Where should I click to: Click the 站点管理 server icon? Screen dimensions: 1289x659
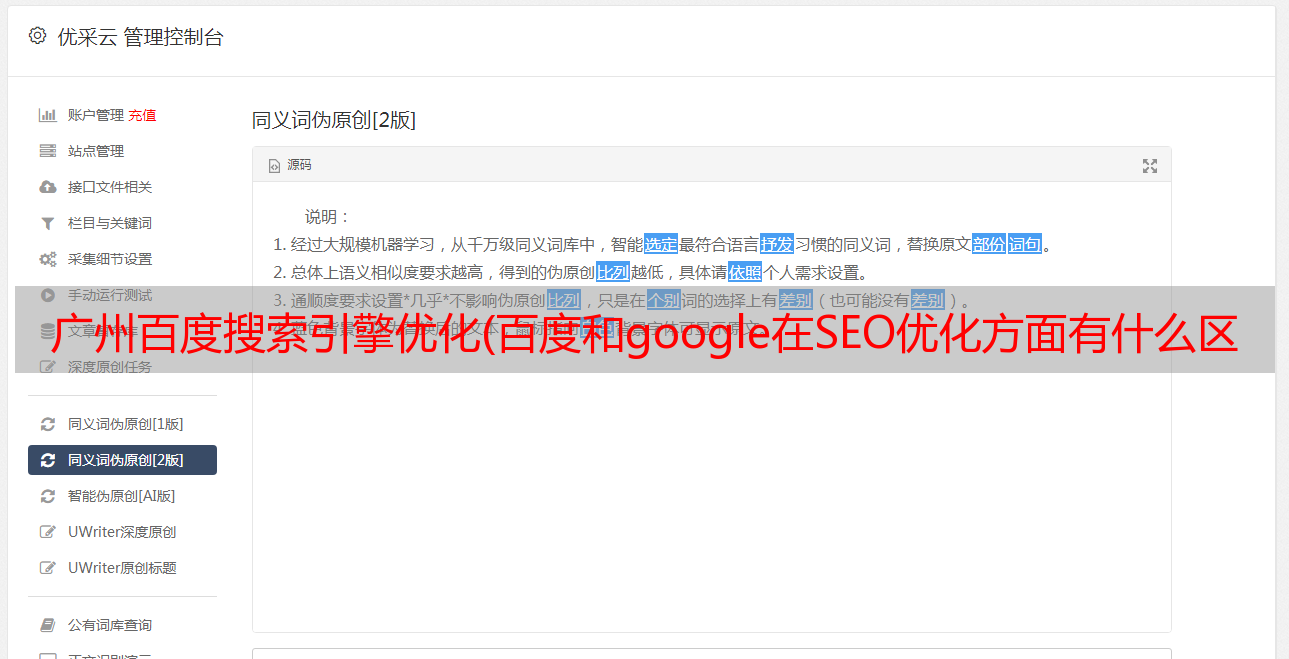pyautogui.click(x=47, y=151)
